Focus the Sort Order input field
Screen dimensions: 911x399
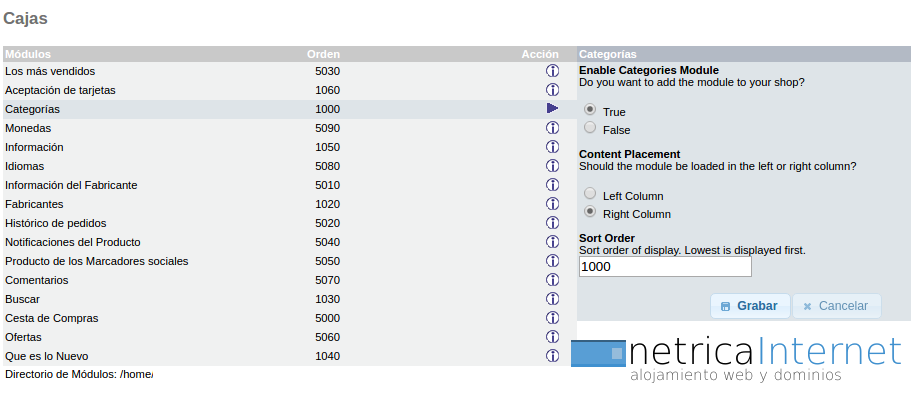(665, 267)
